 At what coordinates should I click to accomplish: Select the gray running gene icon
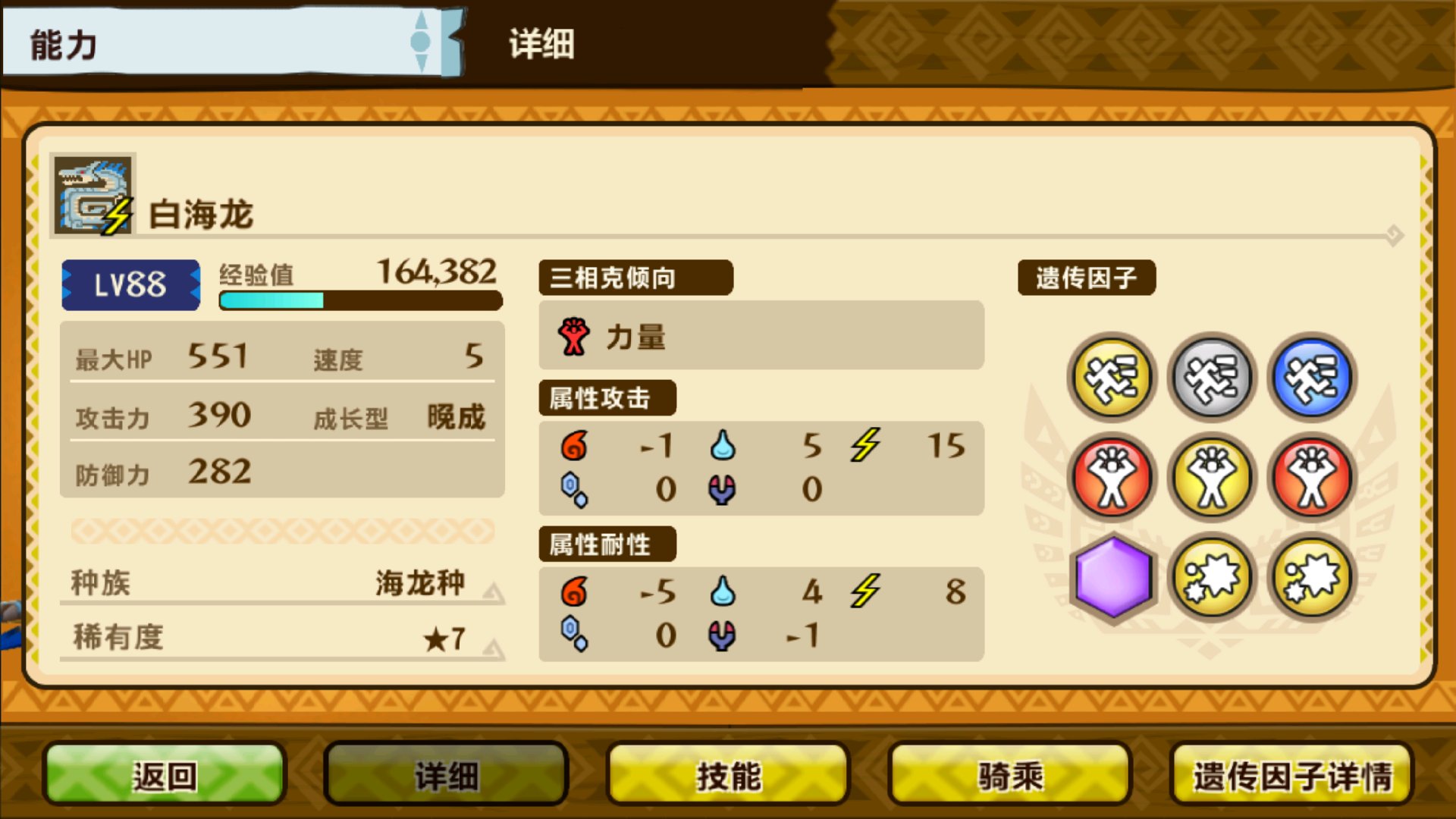pos(1212,377)
